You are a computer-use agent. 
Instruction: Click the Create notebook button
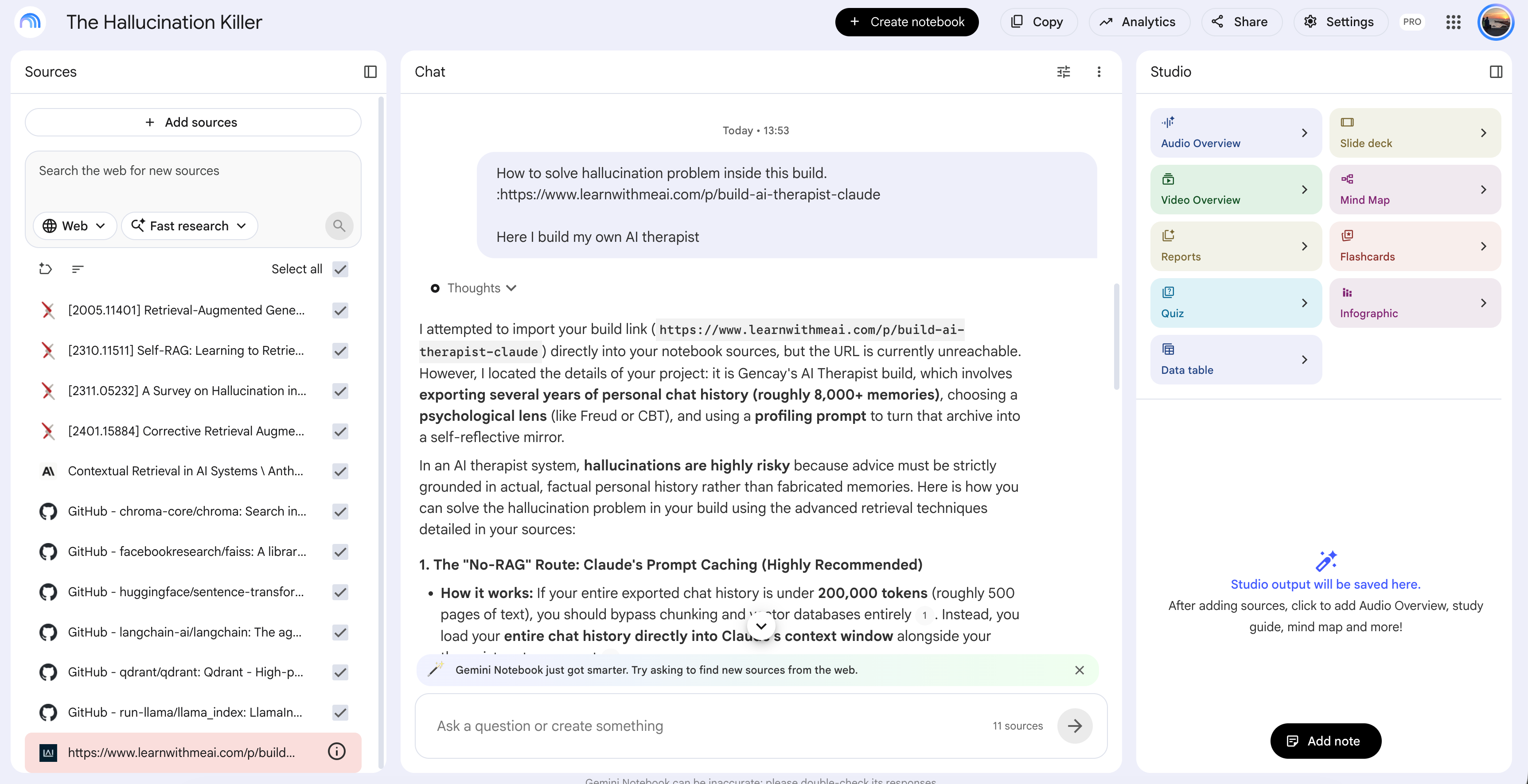[x=906, y=22]
